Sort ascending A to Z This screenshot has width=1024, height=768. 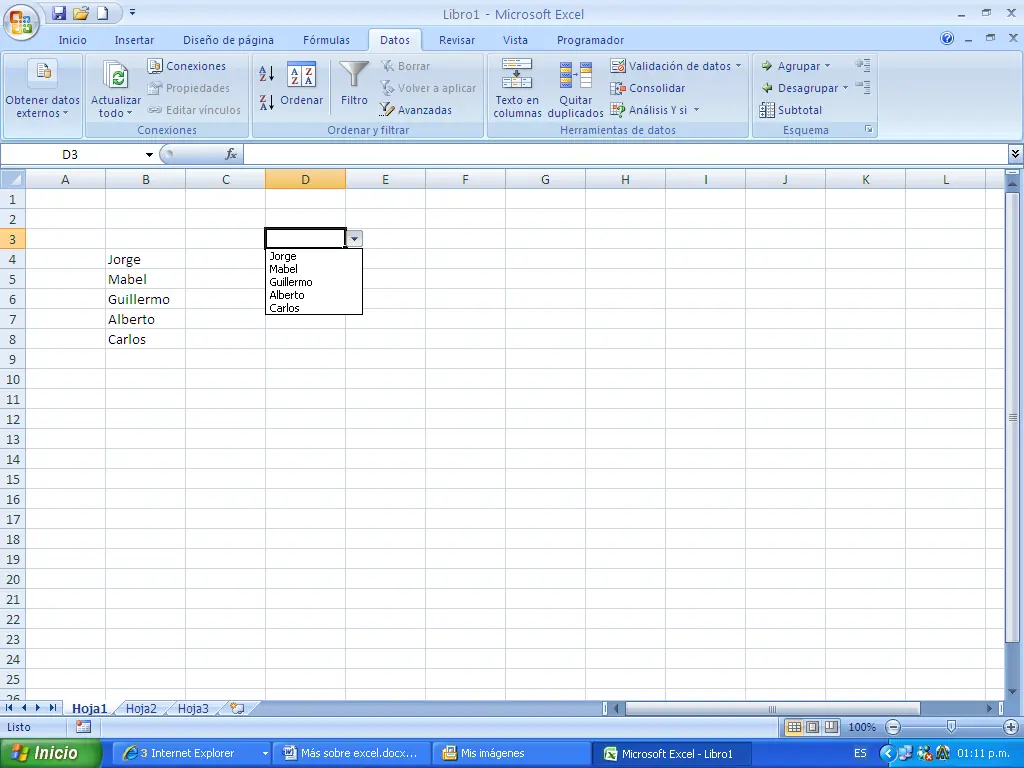[266, 74]
